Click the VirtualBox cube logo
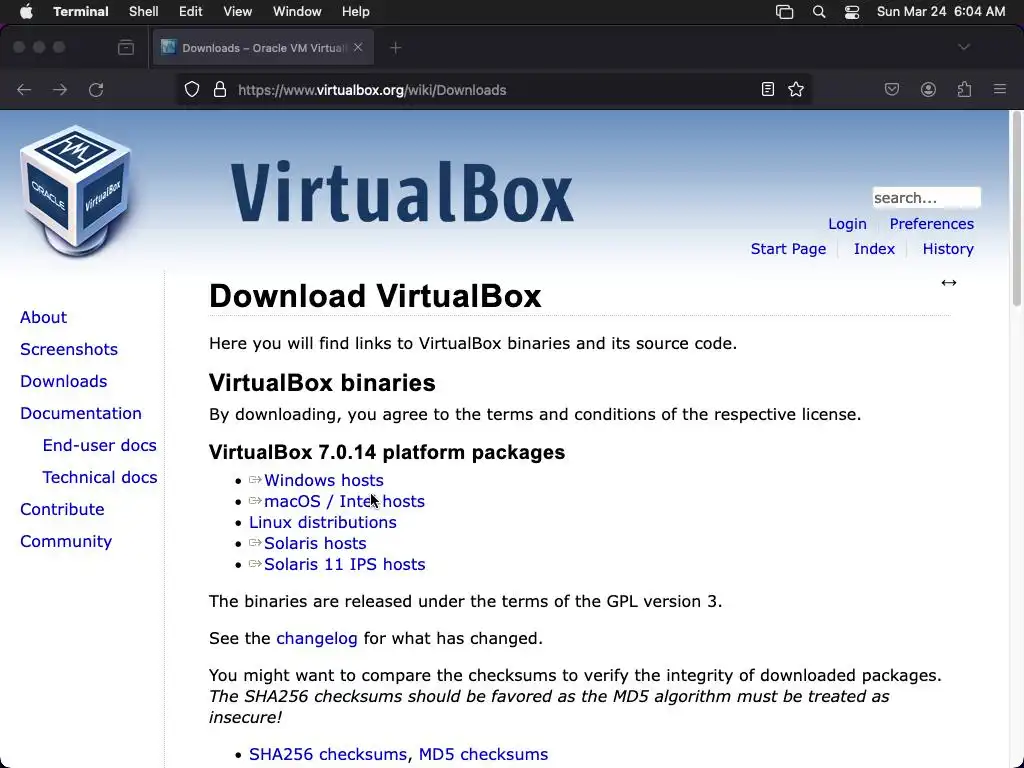 pos(76,190)
